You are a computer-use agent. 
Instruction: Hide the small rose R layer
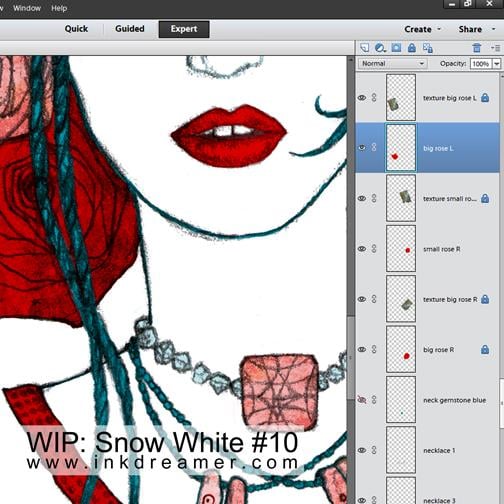(x=362, y=249)
